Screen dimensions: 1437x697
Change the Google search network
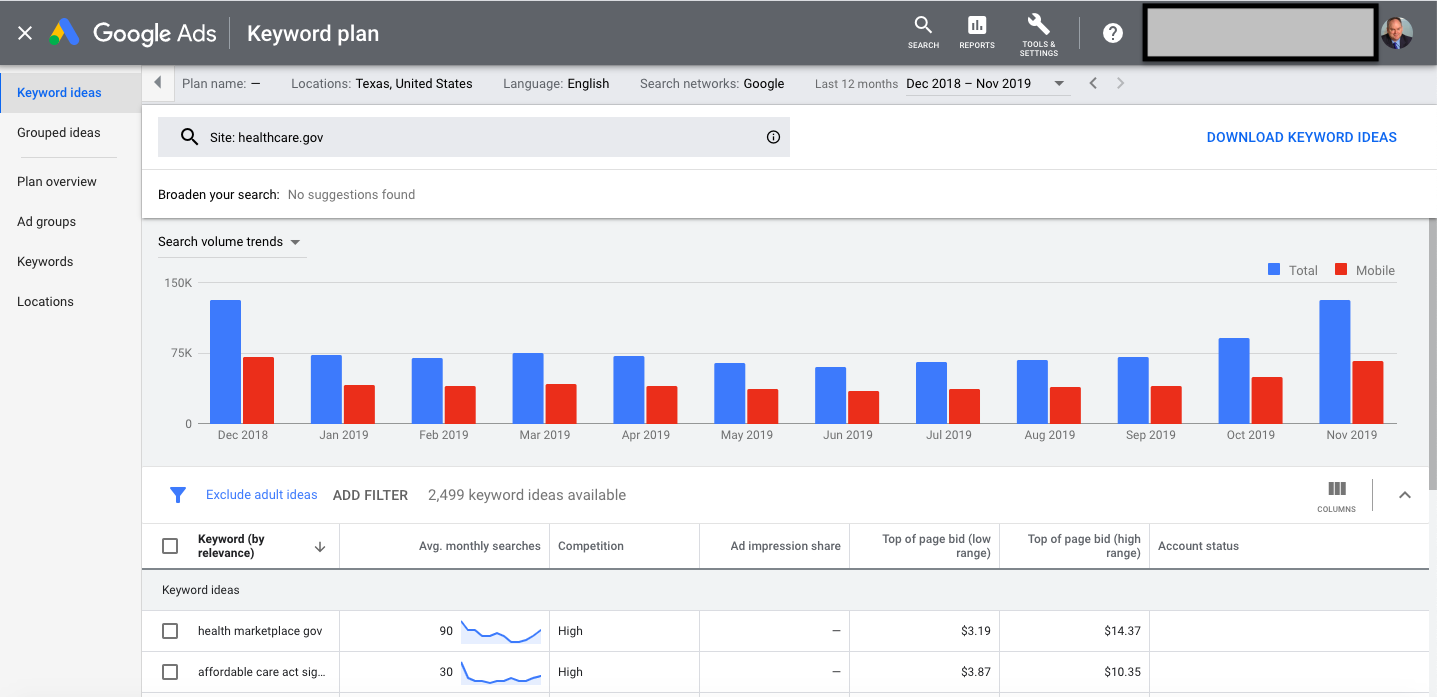[x=764, y=84]
